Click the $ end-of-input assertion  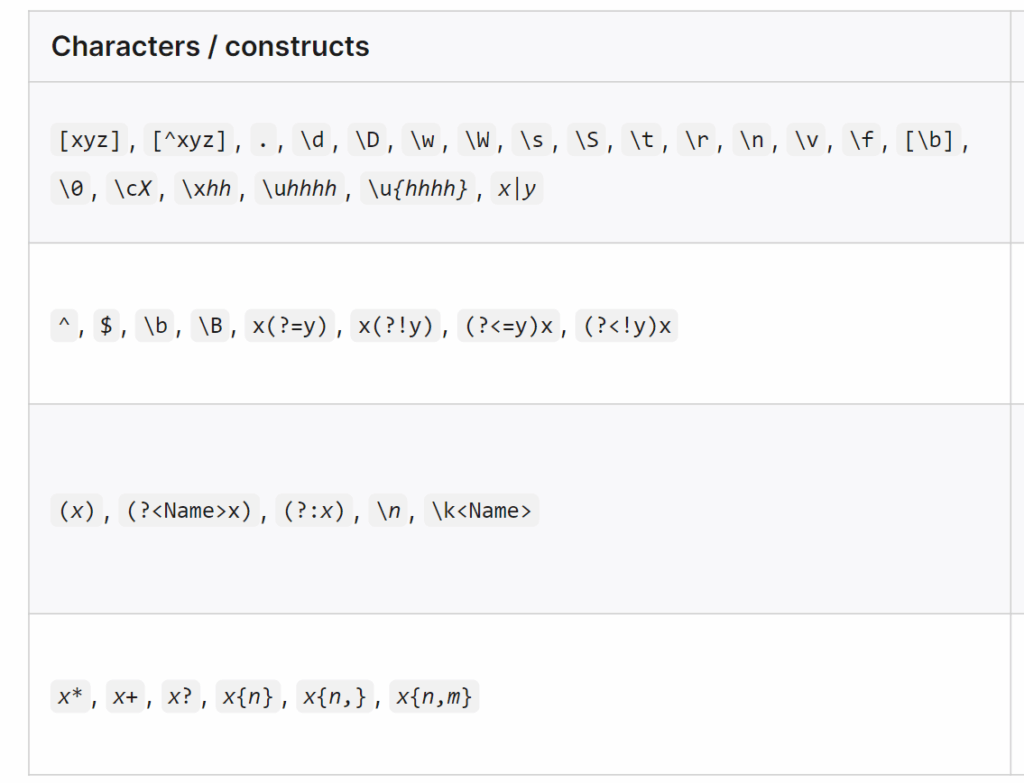[x=105, y=327]
